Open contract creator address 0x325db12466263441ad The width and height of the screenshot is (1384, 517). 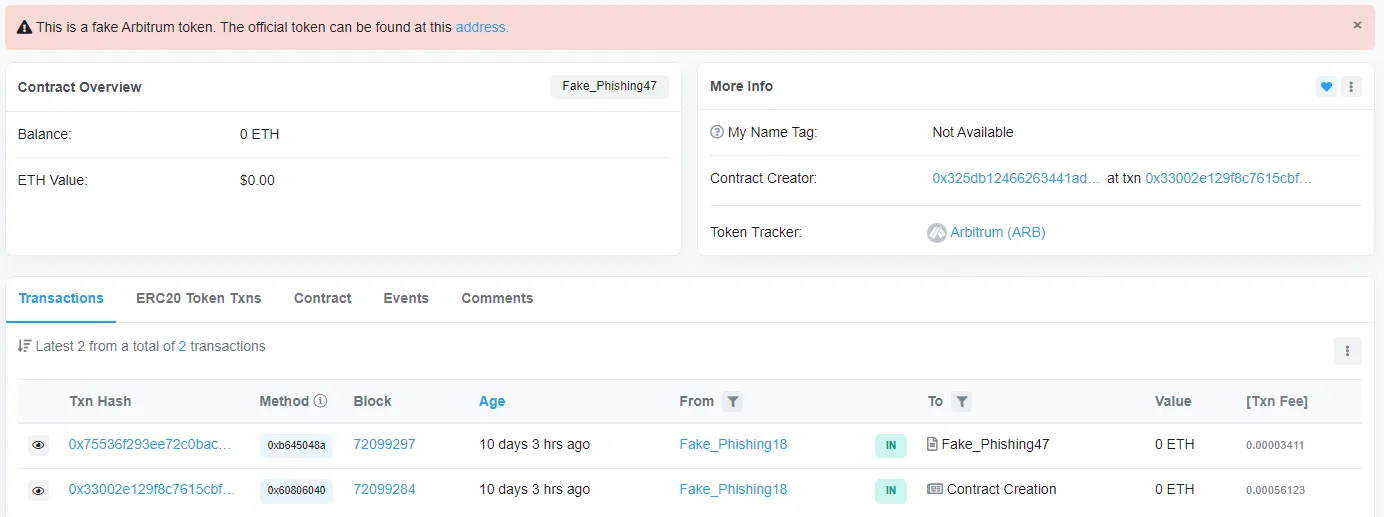coord(1016,178)
